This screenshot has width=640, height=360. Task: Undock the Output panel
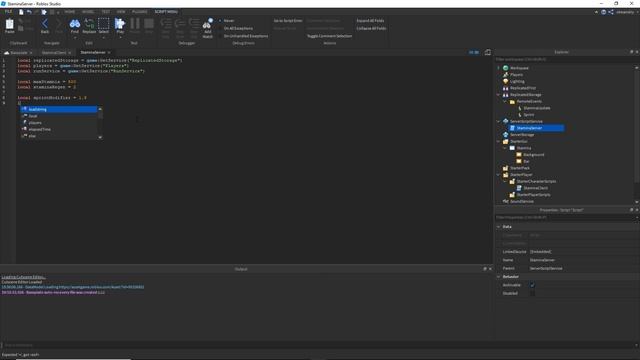(485, 269)
